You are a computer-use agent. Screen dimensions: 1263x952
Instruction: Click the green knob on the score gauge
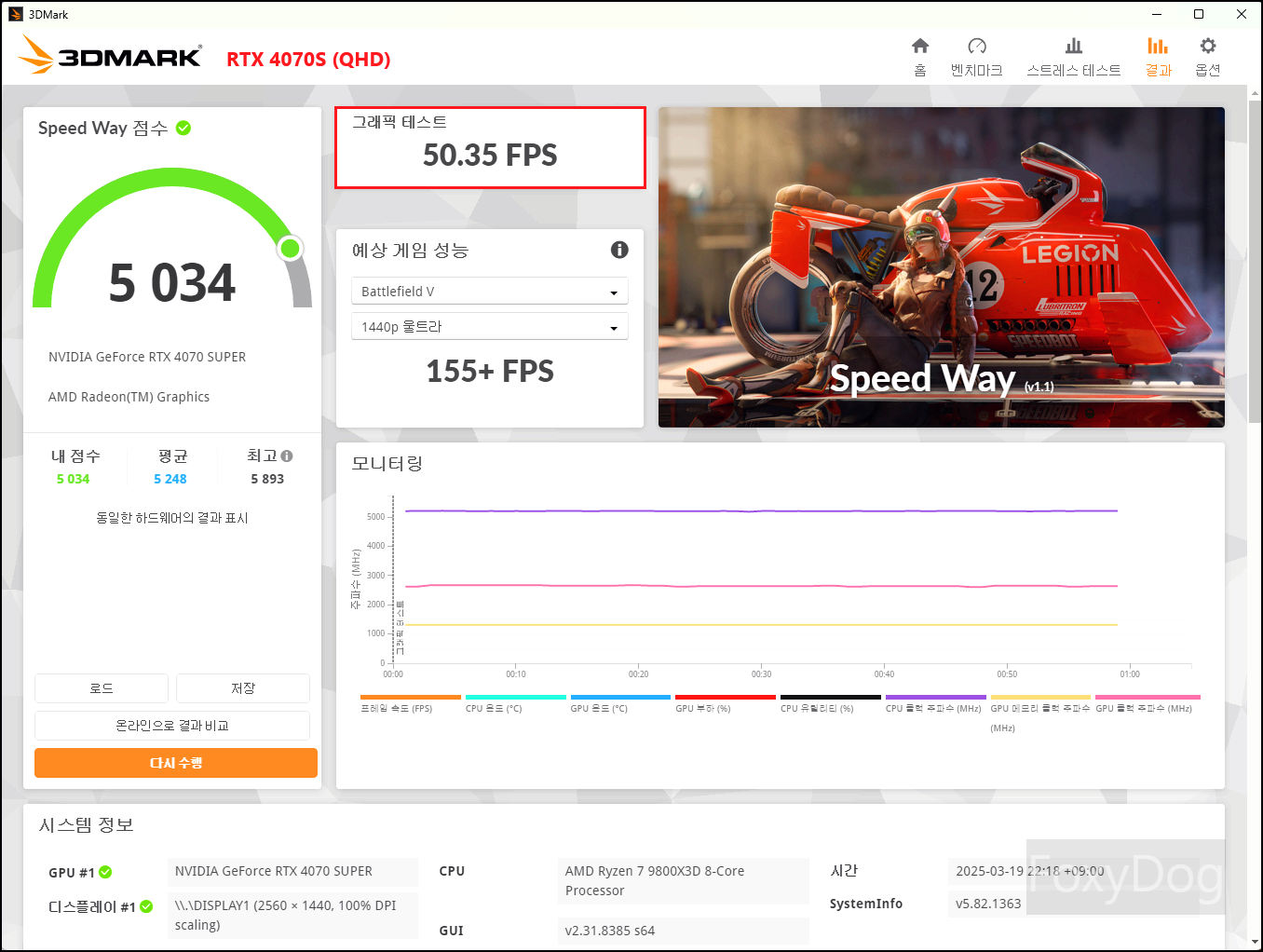click(x=290, y=248)
